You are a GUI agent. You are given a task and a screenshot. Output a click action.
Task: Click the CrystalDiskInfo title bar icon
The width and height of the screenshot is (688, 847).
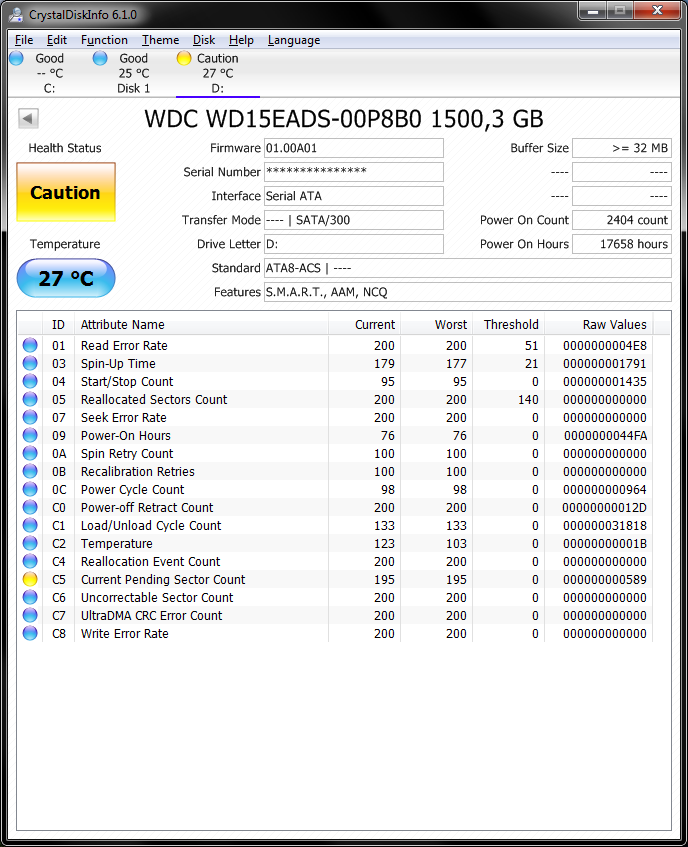[x=16, y=15]
